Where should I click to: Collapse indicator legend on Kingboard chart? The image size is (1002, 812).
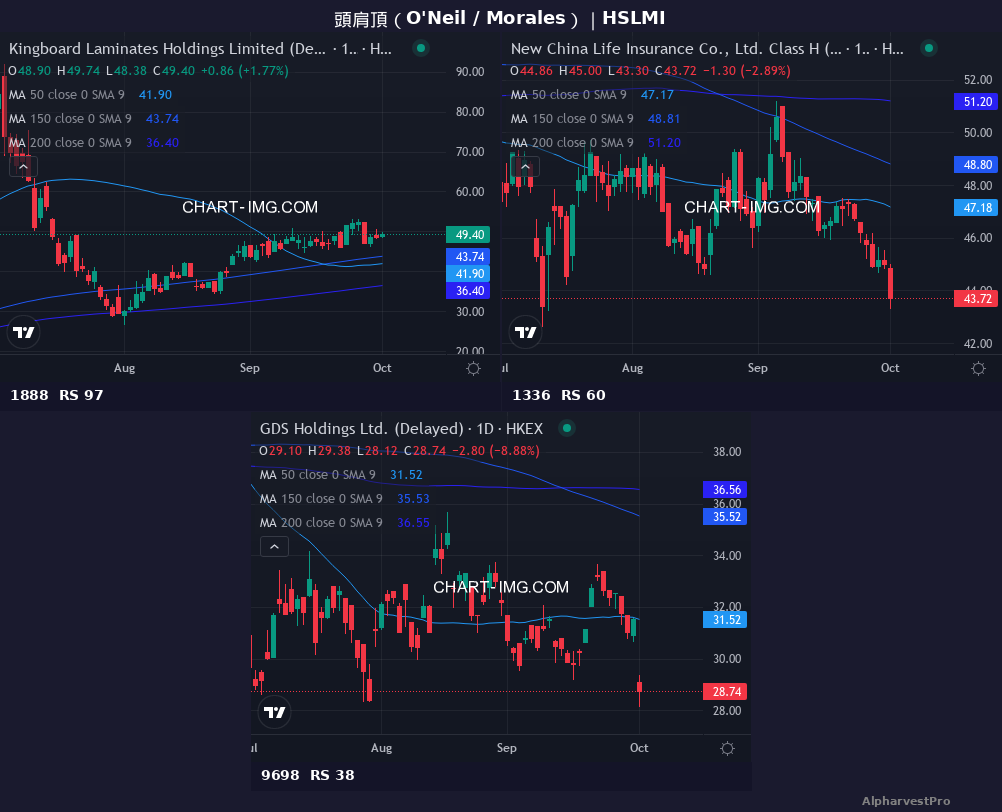coord(24,167)
